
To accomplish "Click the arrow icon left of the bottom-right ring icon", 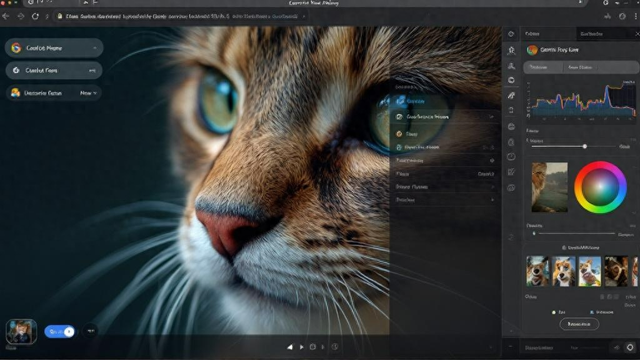I will 616,347.
